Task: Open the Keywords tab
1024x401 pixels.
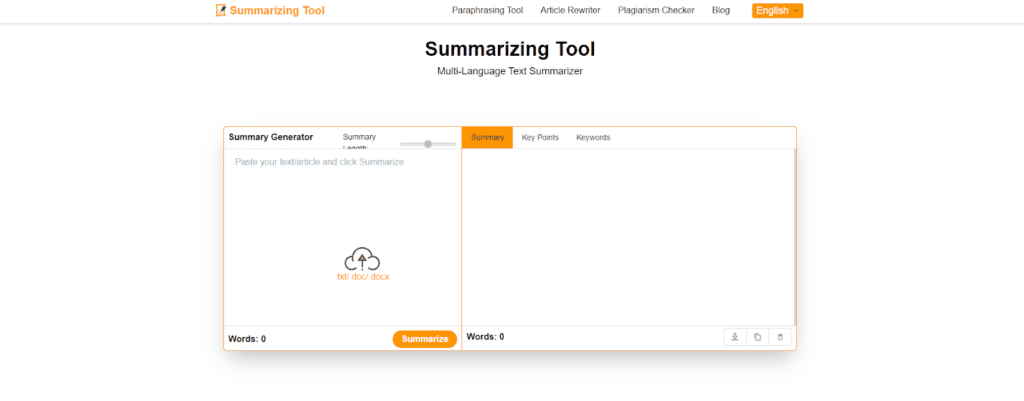Action: [x=593, y=137]
